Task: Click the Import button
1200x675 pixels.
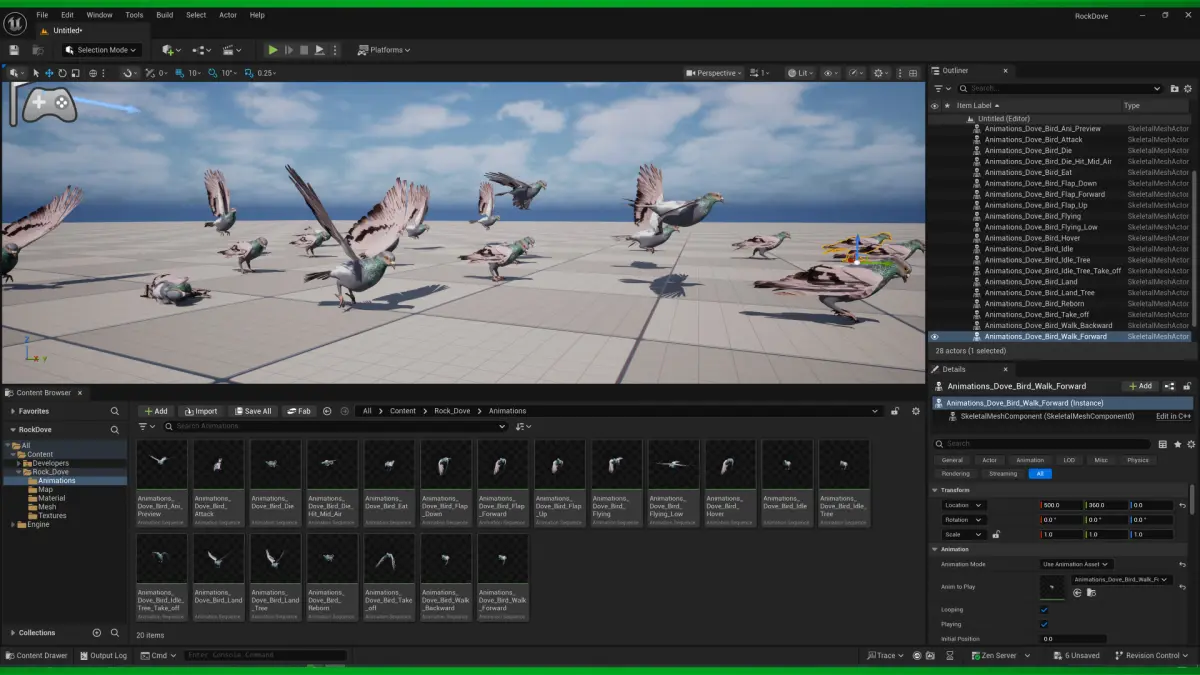Action: 201,411
